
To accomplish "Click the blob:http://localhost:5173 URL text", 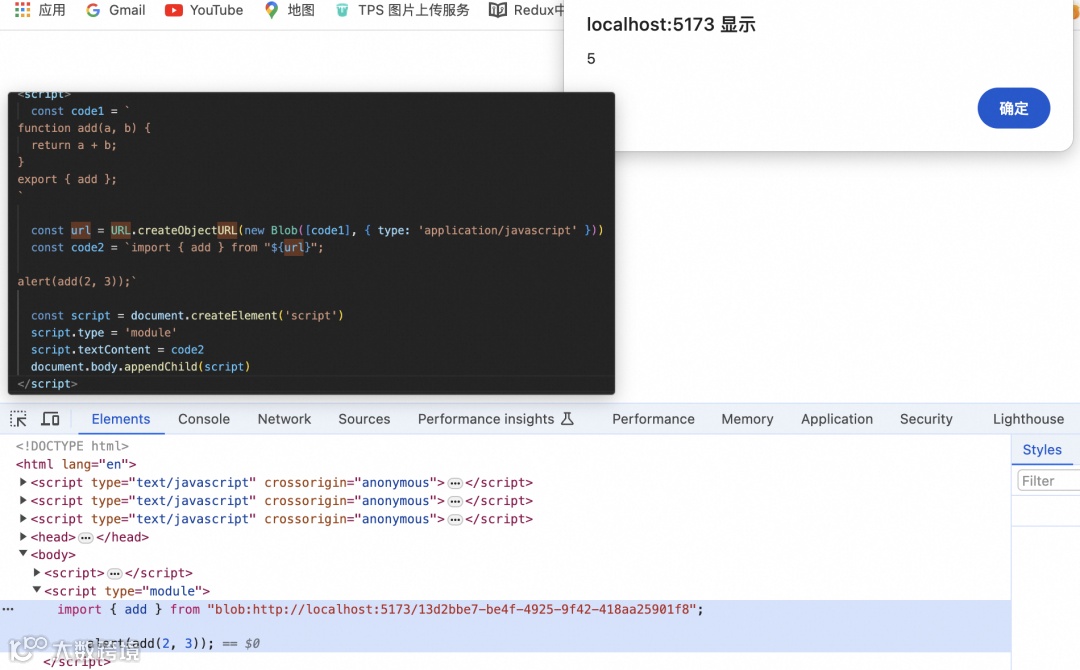I will pyautogui.click(x=452, y=609).
